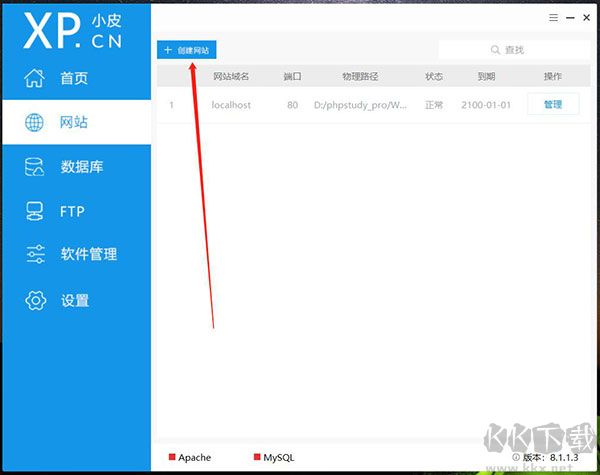Click the globe icon beside 网站
Viewport: 600px width, 475px height.
[34, 122]
